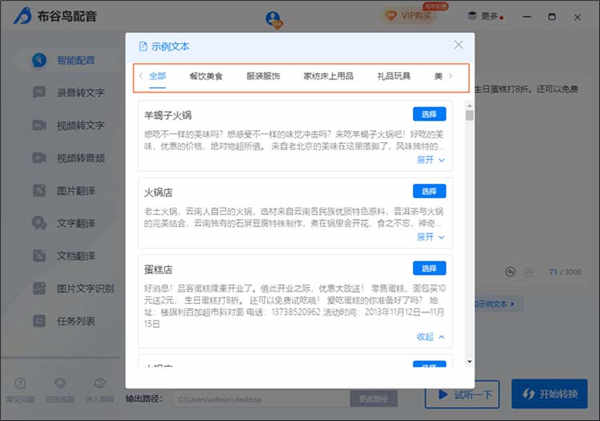
Task: Click the dialog scrollbar down arrow
Action: click(469, 362)
